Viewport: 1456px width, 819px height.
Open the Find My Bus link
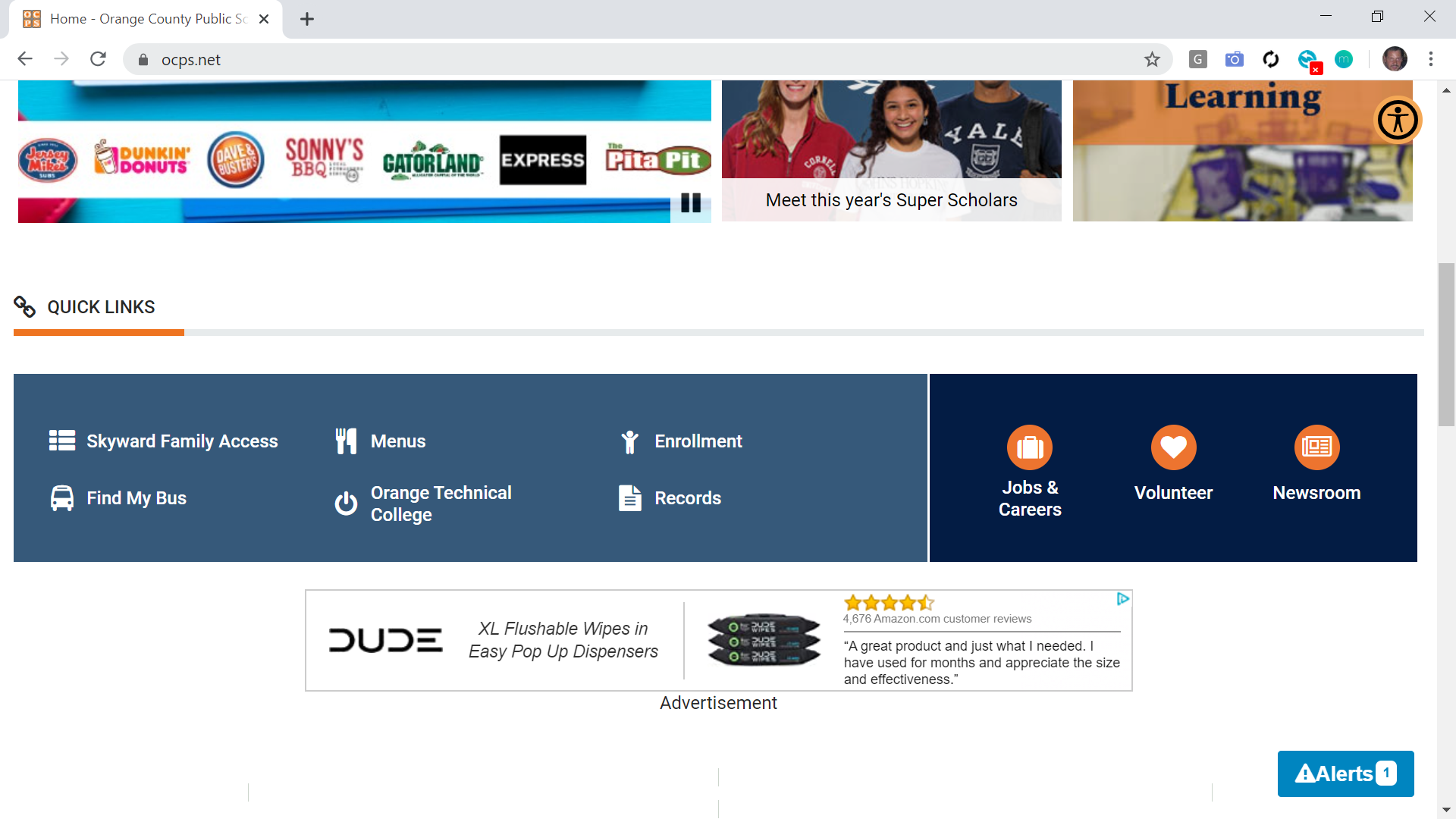[136, 498]
